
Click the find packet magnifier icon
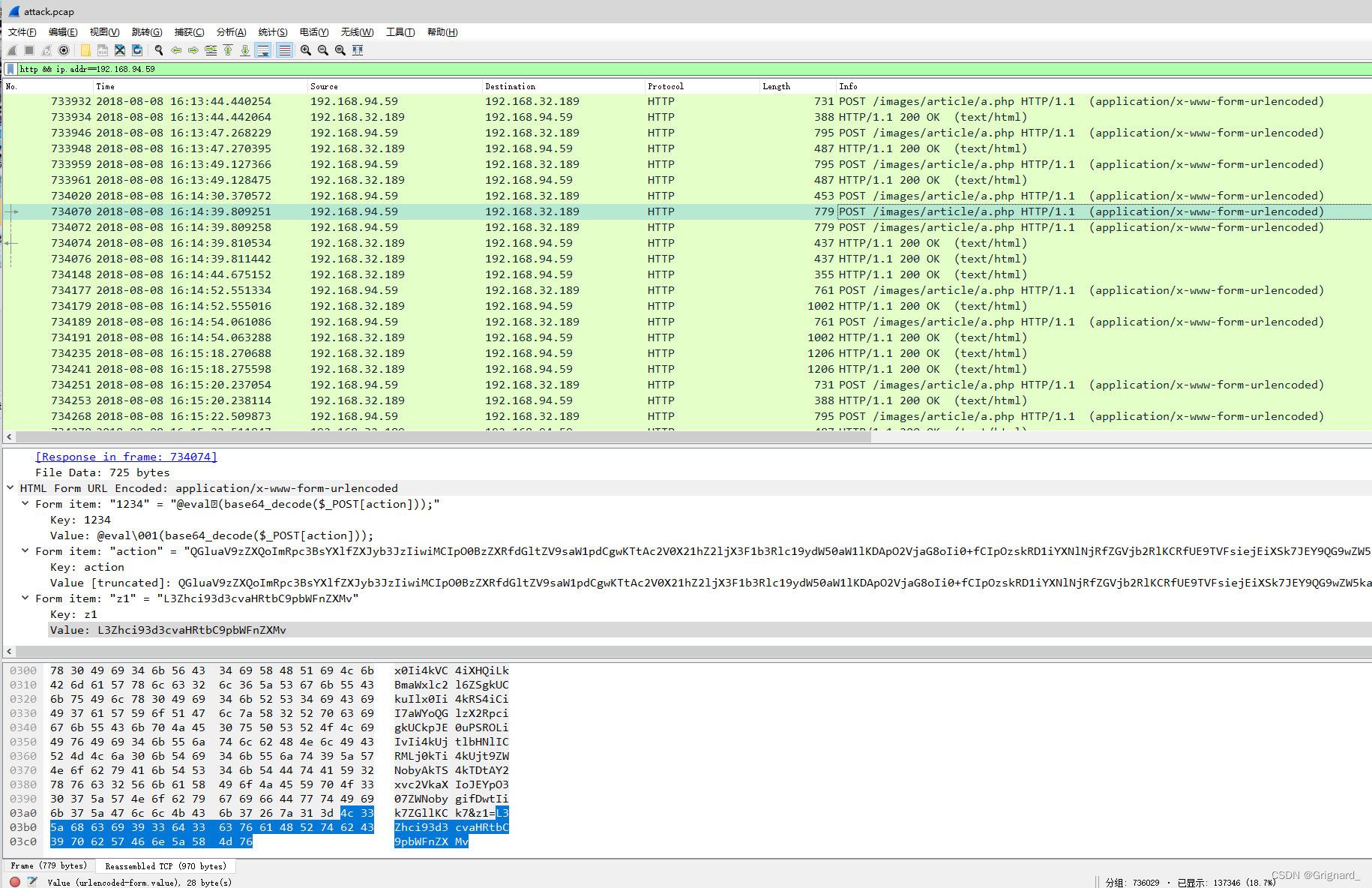tap(159, 50)
